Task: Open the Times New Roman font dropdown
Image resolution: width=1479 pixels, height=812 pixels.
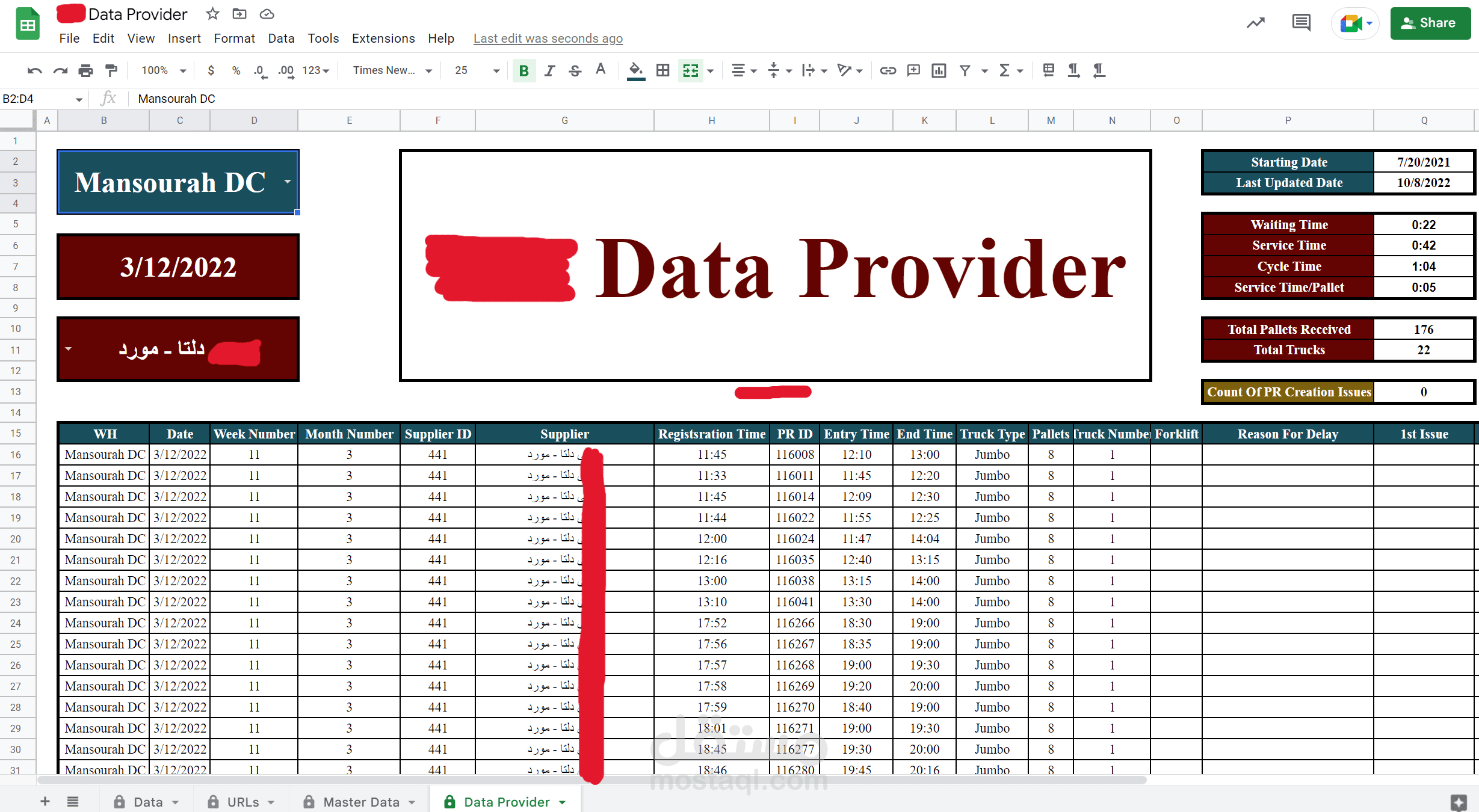Action: coord(392,71)
